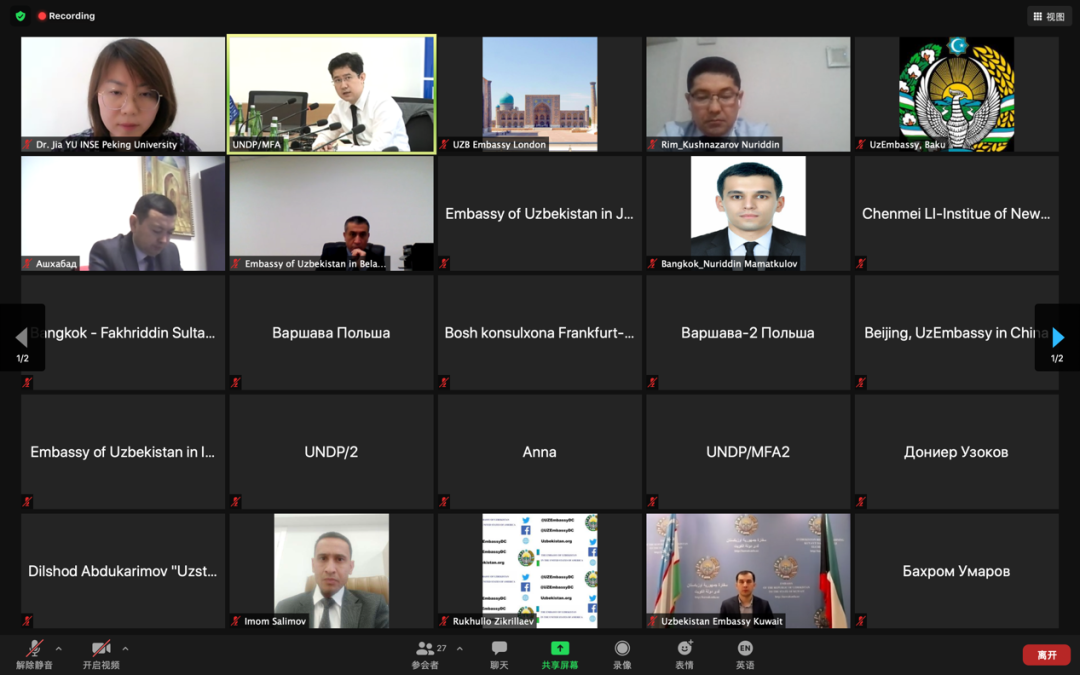Click muted mic icon beside UZB Embassy London
The height and width of the screenshot is (675, 1080).
(x=444, y=144)
